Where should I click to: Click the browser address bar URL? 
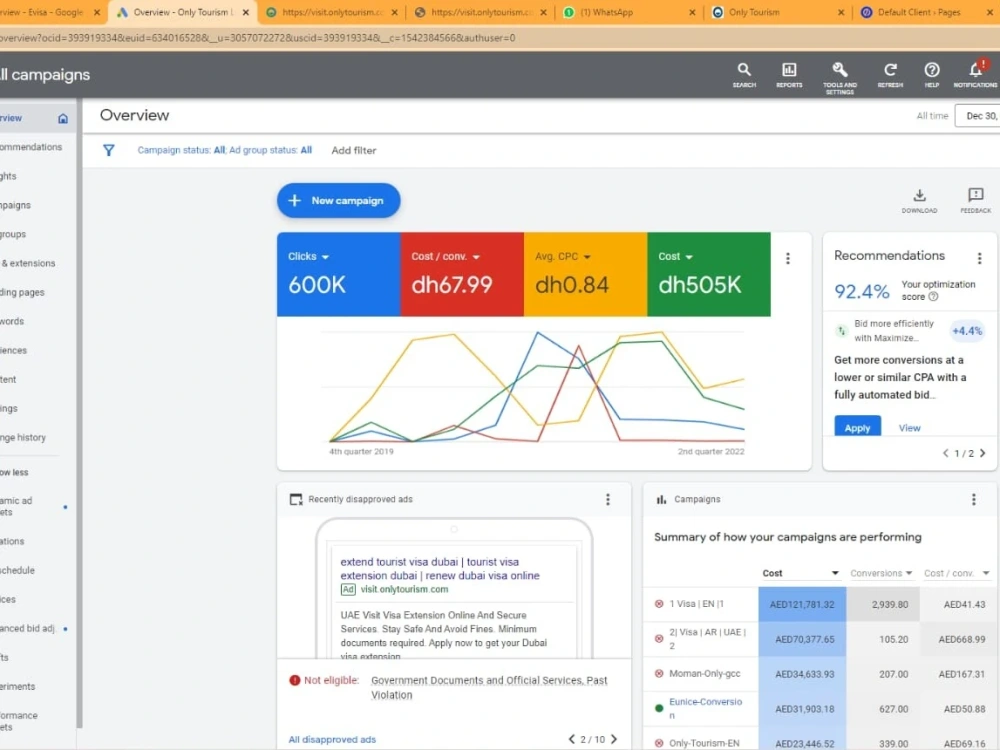click(258, 38)
